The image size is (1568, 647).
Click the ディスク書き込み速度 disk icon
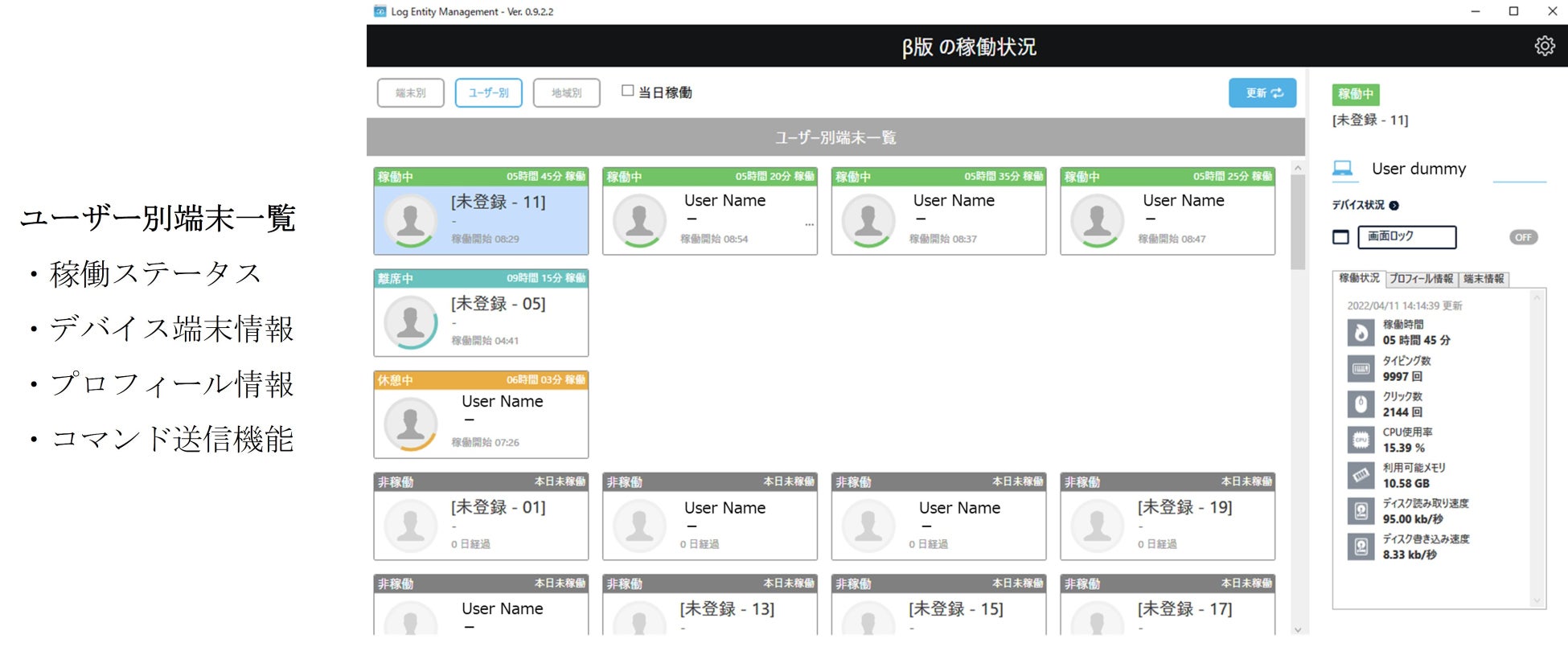1361,547
